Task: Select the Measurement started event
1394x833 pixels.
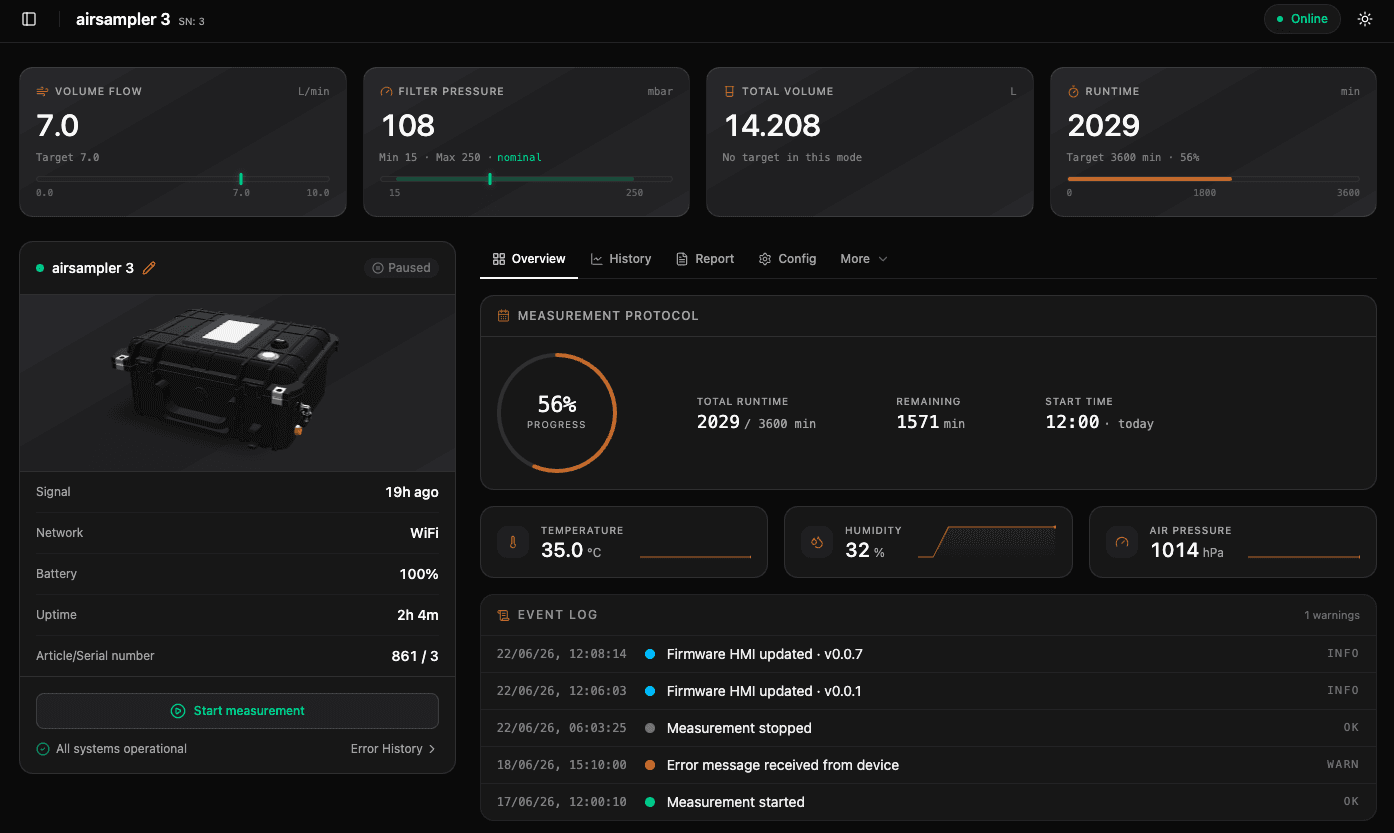Action: pyautogui.click(x=928, y=802)
